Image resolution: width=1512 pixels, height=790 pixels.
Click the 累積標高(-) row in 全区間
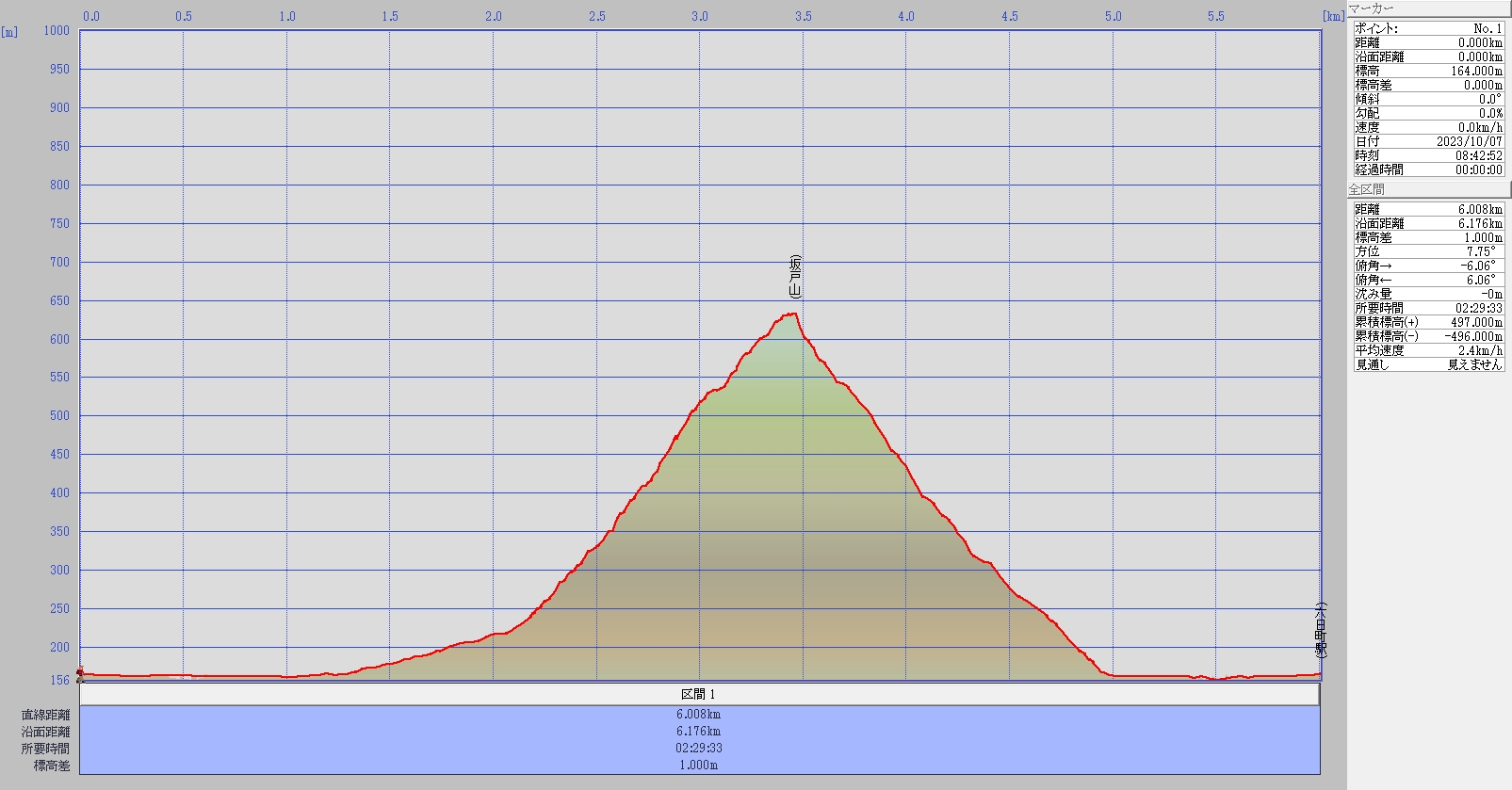coord(1428,336)
